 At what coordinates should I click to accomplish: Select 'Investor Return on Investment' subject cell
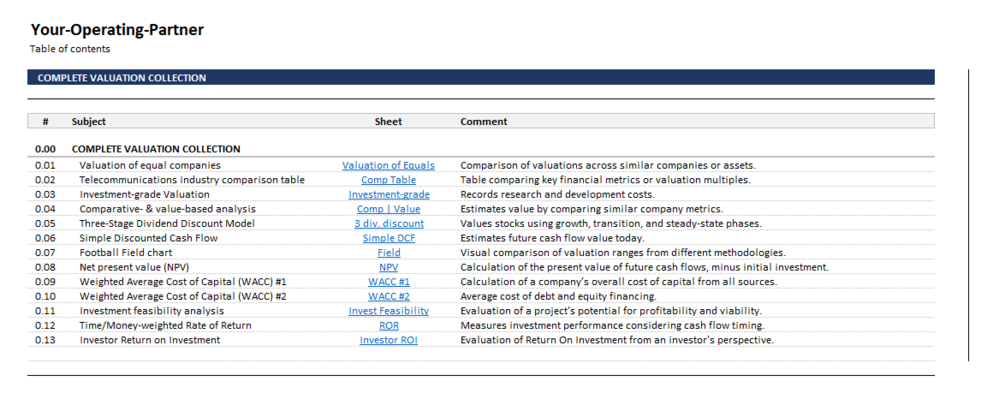[x=149, y=340]
